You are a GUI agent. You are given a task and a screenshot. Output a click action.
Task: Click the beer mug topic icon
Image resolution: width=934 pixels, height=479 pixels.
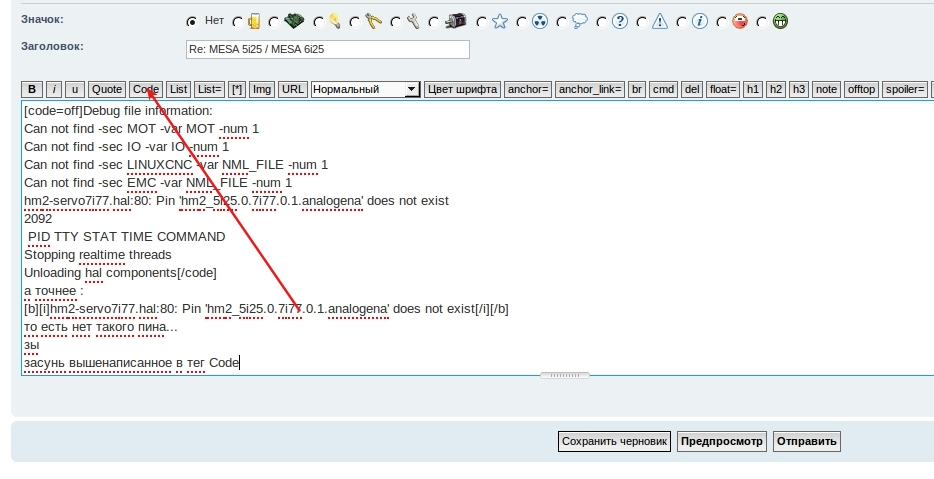click(x=254, y=21)
